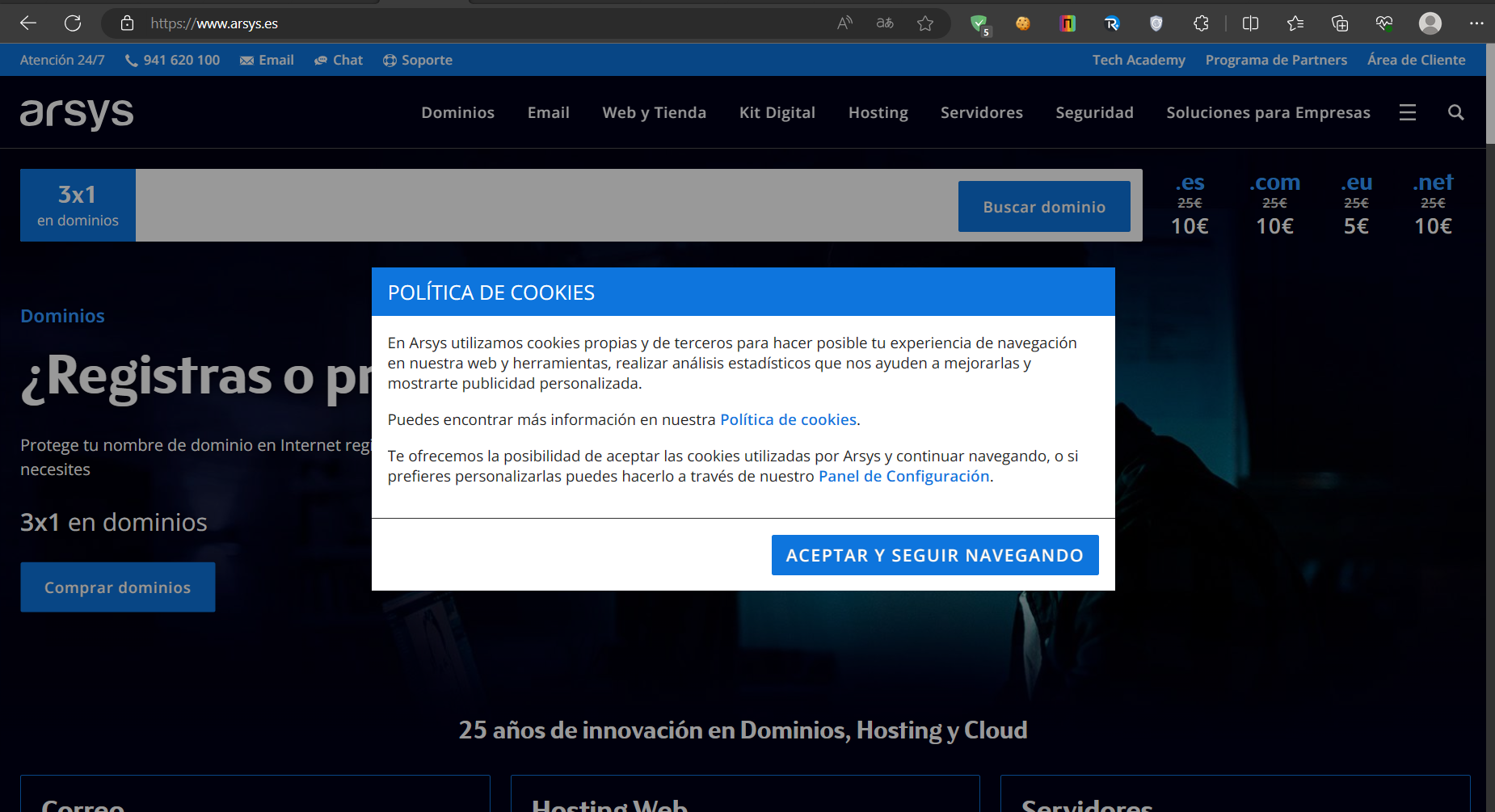Open the Política de cookies link
This screenshot has height=812, width=1495.
788,419
